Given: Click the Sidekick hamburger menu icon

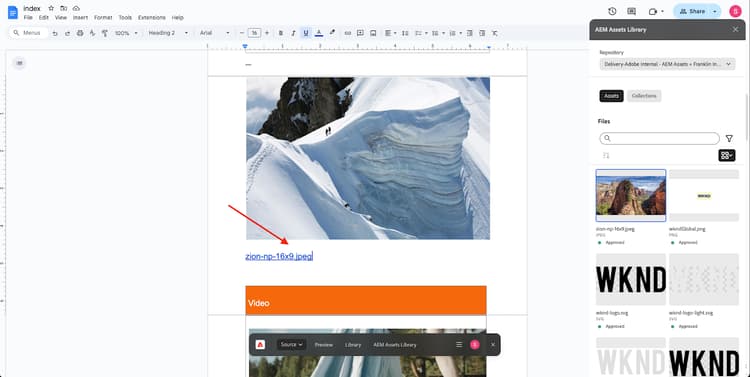Looking at the screenshot, I should coord(459,344).
